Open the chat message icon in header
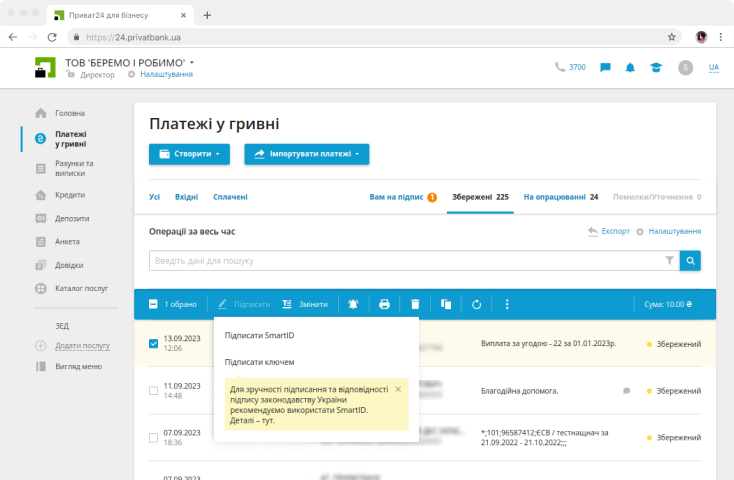This screenshot has height=480, width=734. pos(605,68)
